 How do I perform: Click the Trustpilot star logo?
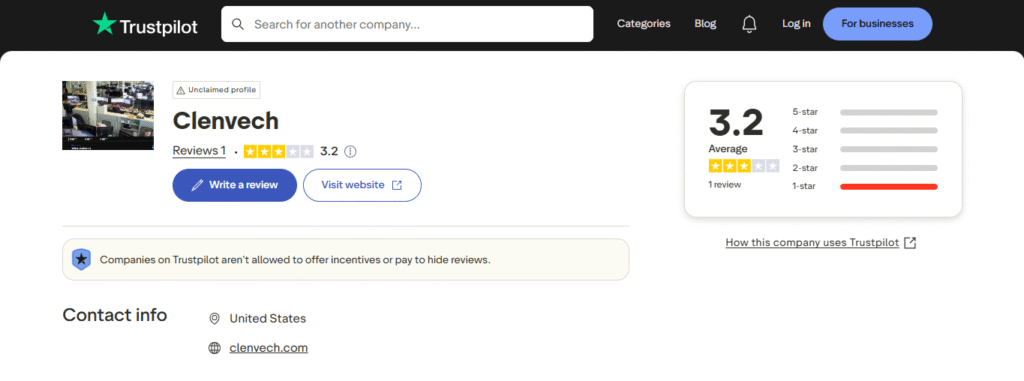(104, 24)
